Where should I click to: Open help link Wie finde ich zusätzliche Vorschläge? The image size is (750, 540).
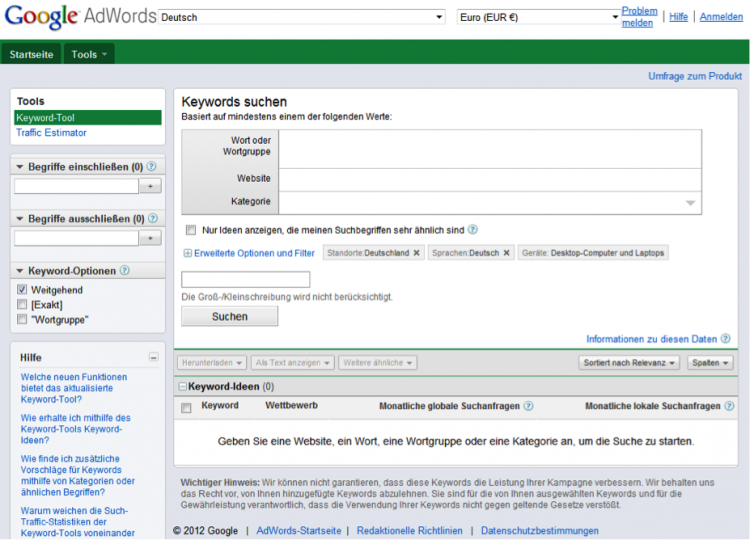click(x=77, y=475)
